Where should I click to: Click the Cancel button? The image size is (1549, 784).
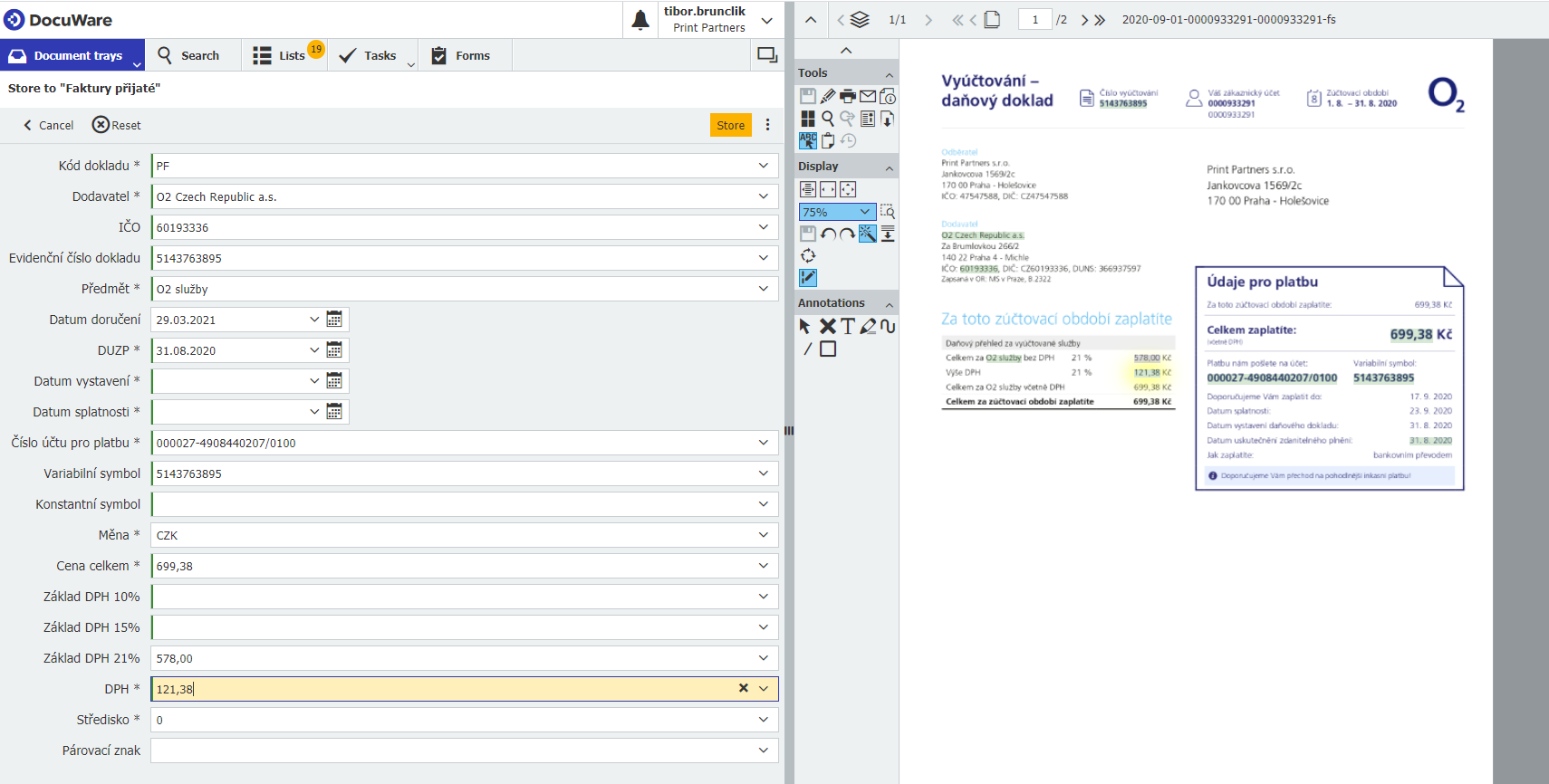[49, 125]
